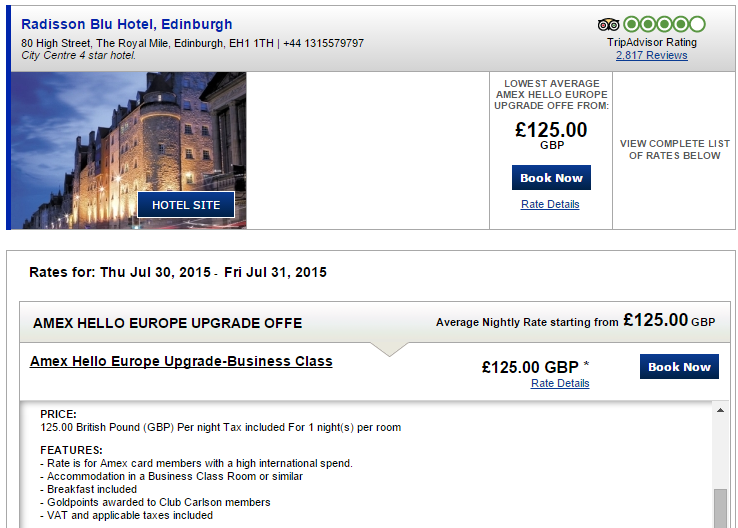Click the details panel scrollbar thumb
This screenshot has width=738, height=528.
pyautogui.click(x=720, y=509)
